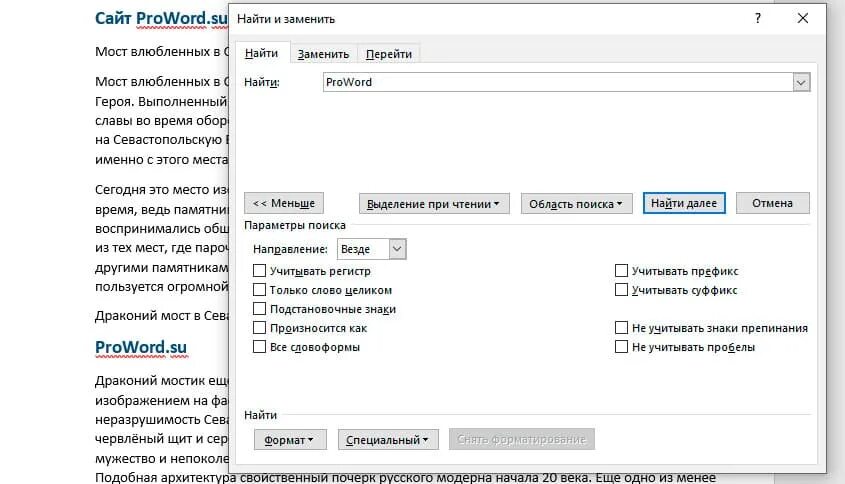Tick Не учитывать пробелы checkbox
The width and height of the screenshot is (845, 484).
coord(621,347)
